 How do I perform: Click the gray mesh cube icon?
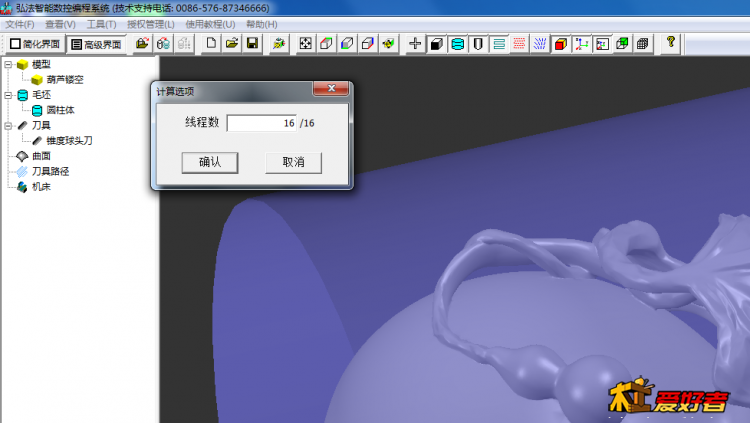tap(643, 44)
